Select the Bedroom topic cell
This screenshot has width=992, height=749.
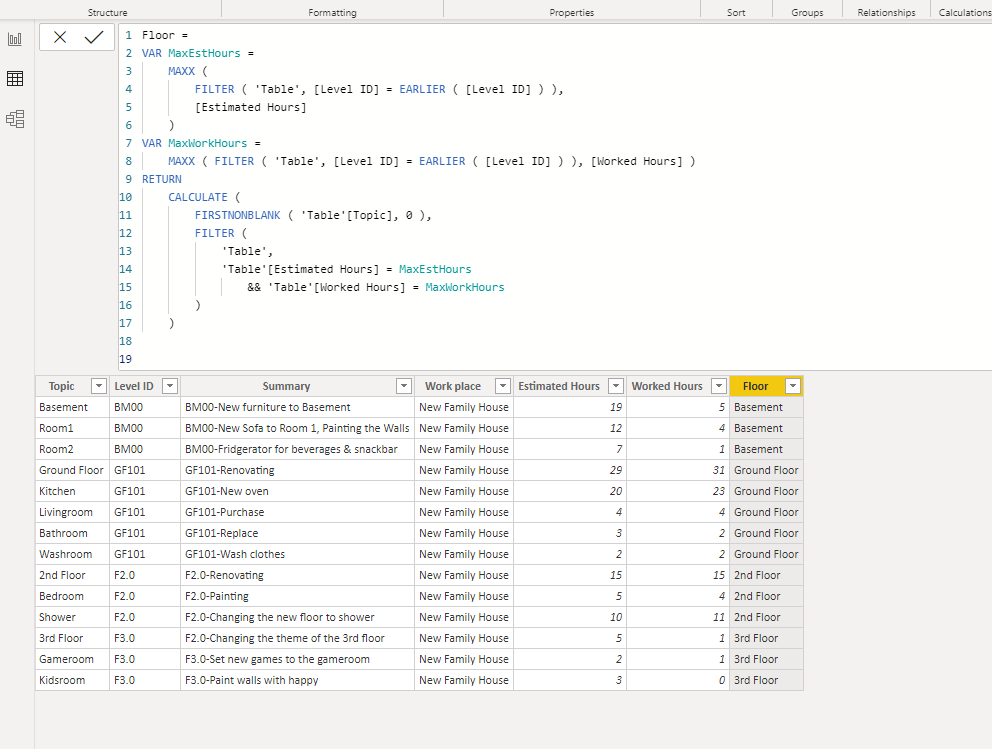pyautogui.click(x=72, y=596)
